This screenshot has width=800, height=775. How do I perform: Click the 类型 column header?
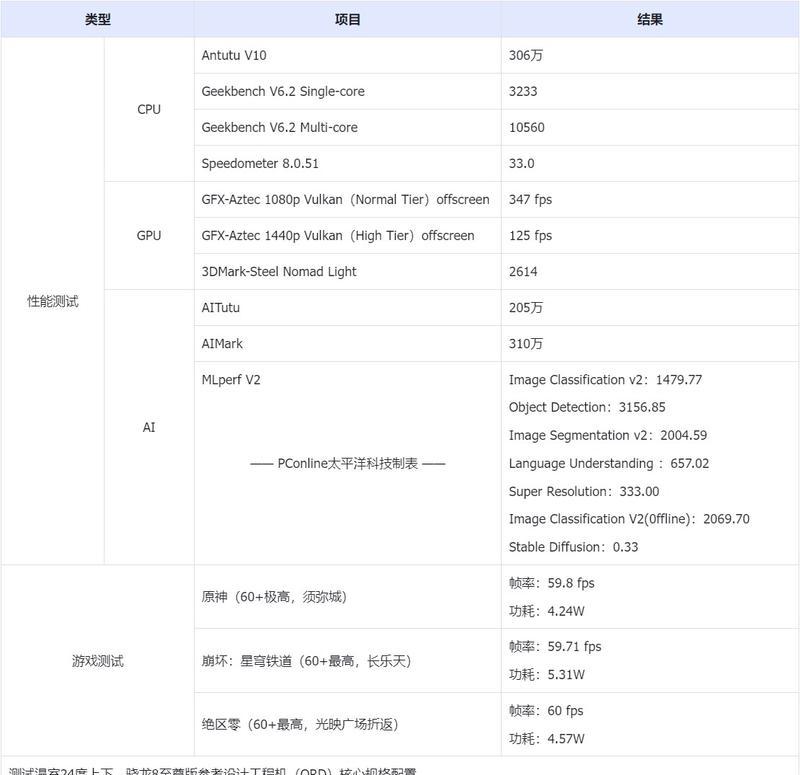pyautogui.click(x=97, y=17)
